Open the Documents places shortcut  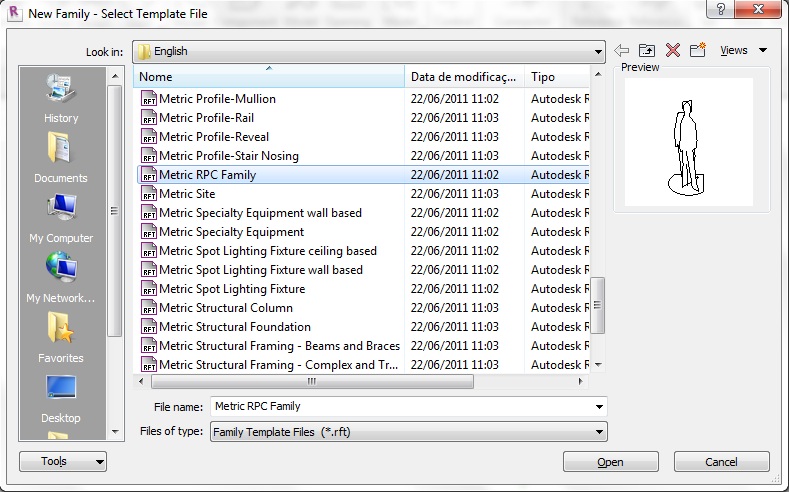(61, 157)
